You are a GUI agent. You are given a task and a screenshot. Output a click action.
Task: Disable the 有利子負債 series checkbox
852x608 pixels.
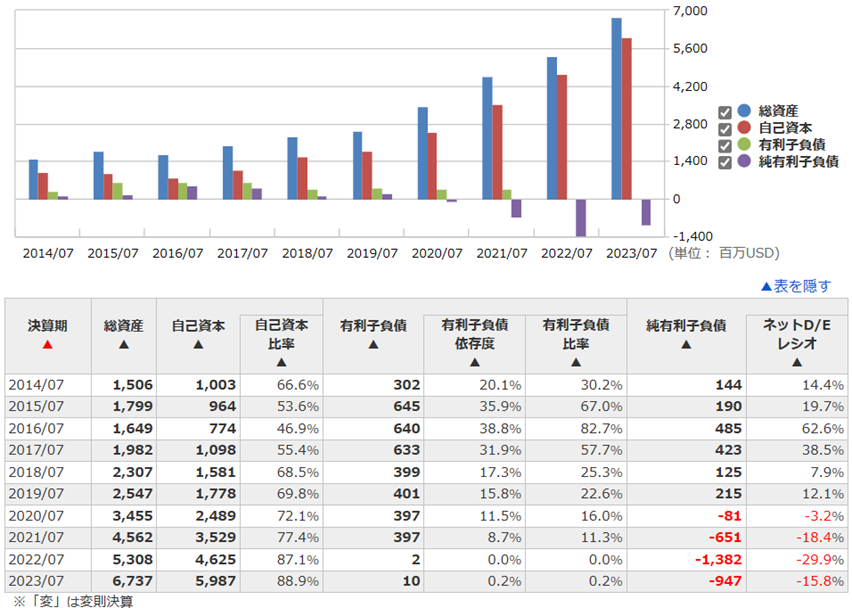726,146
